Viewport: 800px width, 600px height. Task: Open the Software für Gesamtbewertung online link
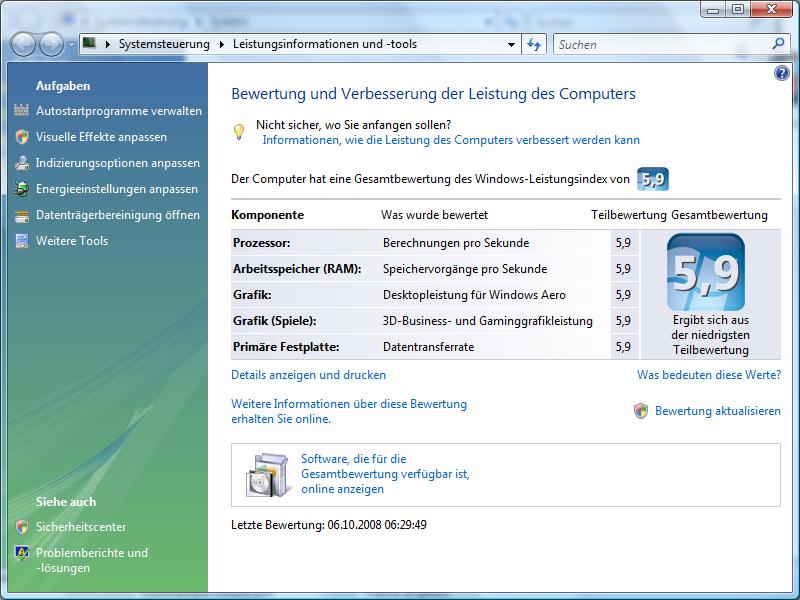pyautogui.click(x=385, y=474)
